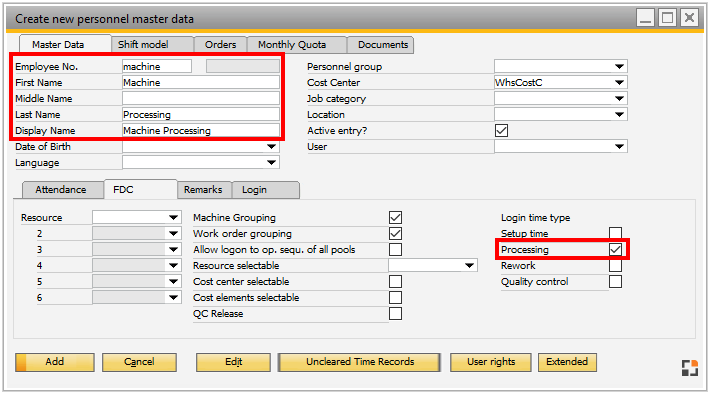
Task: Enable Allow logon to op. sequ. of all pools
Action: 395,250
